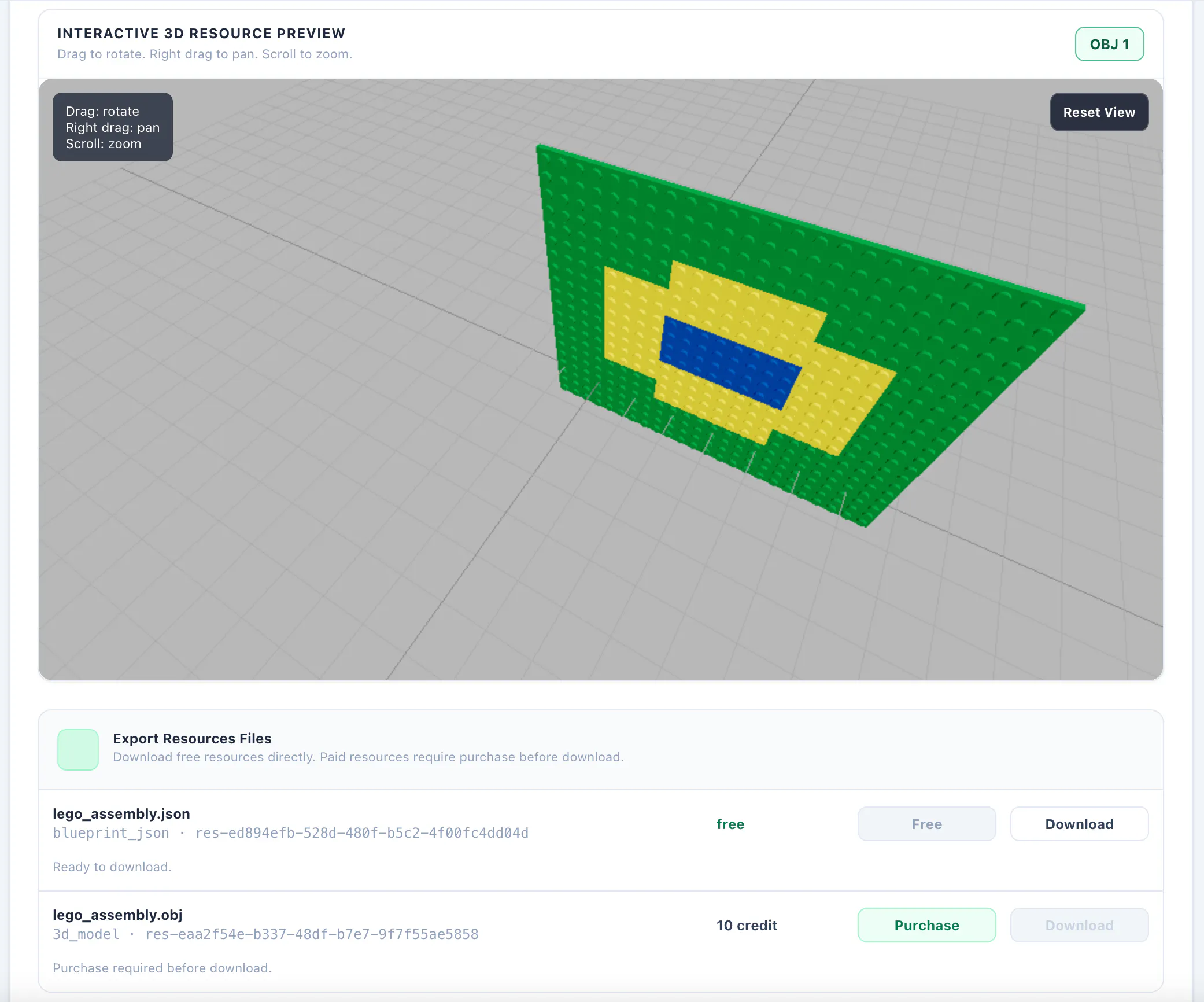Click the disabled Download button for lego_assembly.obj
1204x1002 pixels.
coord(1079,925)
